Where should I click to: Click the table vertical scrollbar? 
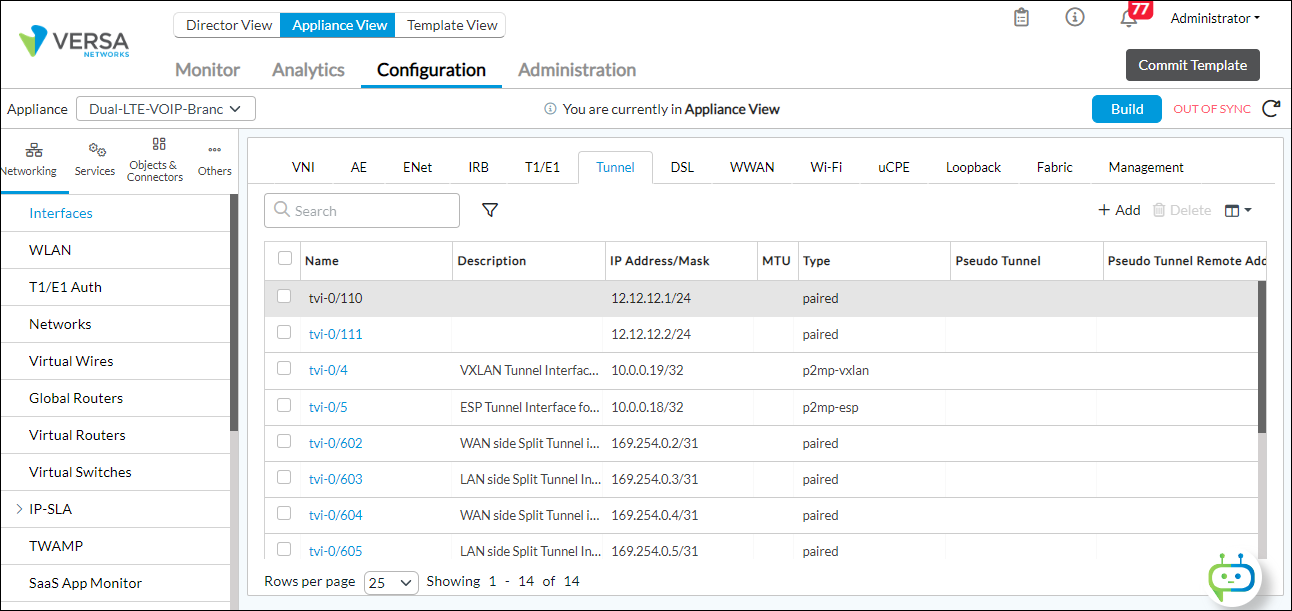[1262, 357]
